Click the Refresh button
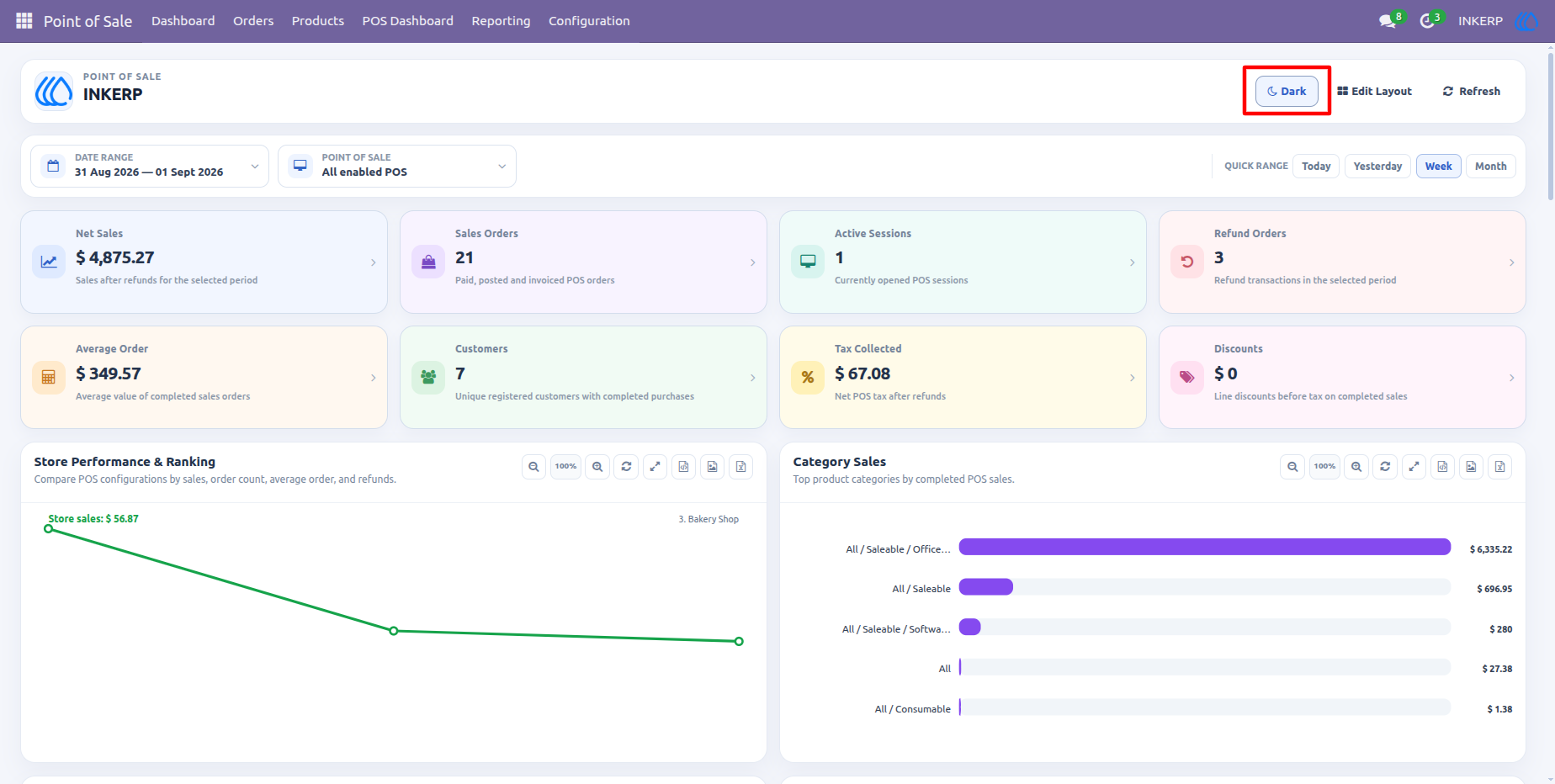The width and height of the screenshot is (1555, 784). (x=1471, y=91)
